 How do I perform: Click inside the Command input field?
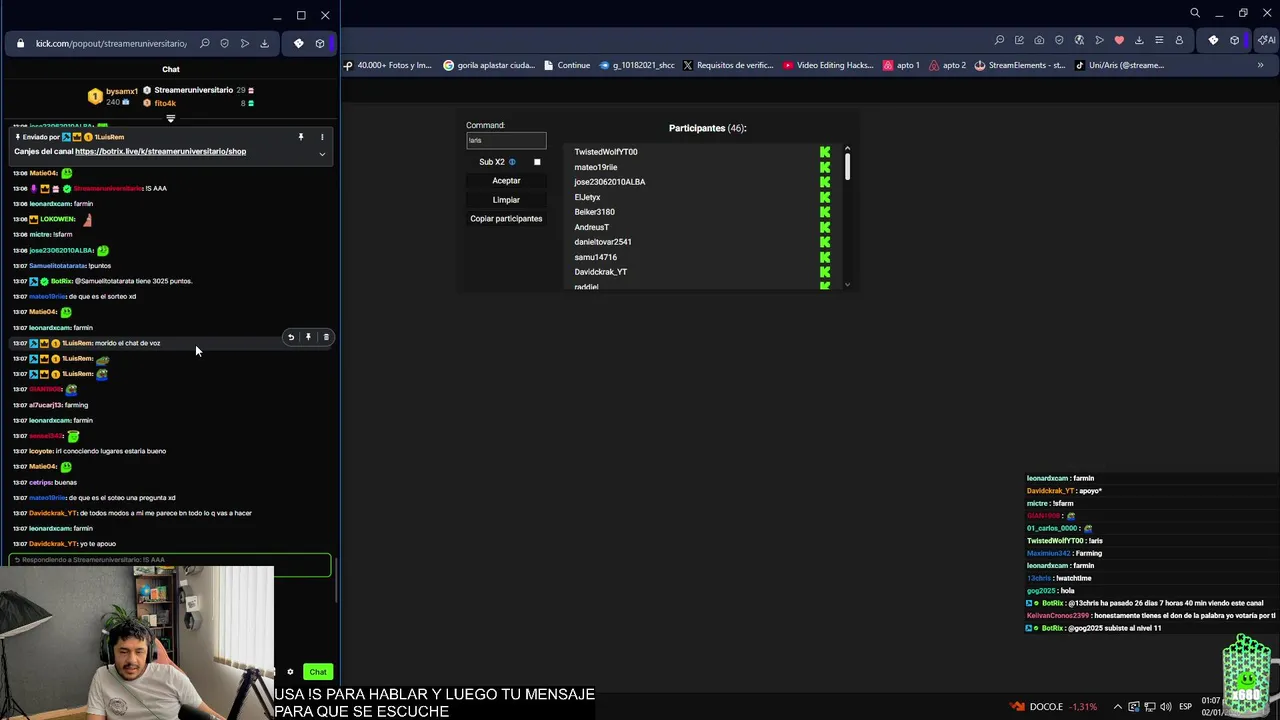(506, 141)
